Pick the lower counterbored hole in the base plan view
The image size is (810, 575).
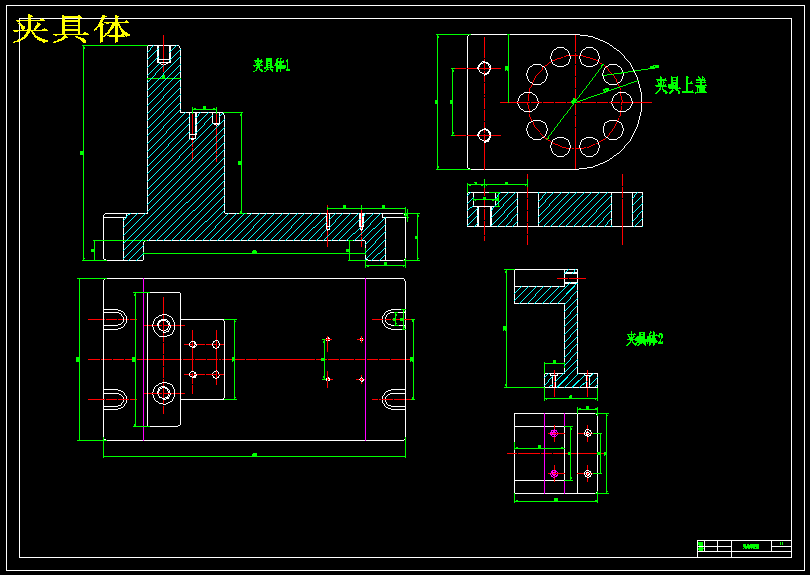pyautogui.click(x=164, y=394)
